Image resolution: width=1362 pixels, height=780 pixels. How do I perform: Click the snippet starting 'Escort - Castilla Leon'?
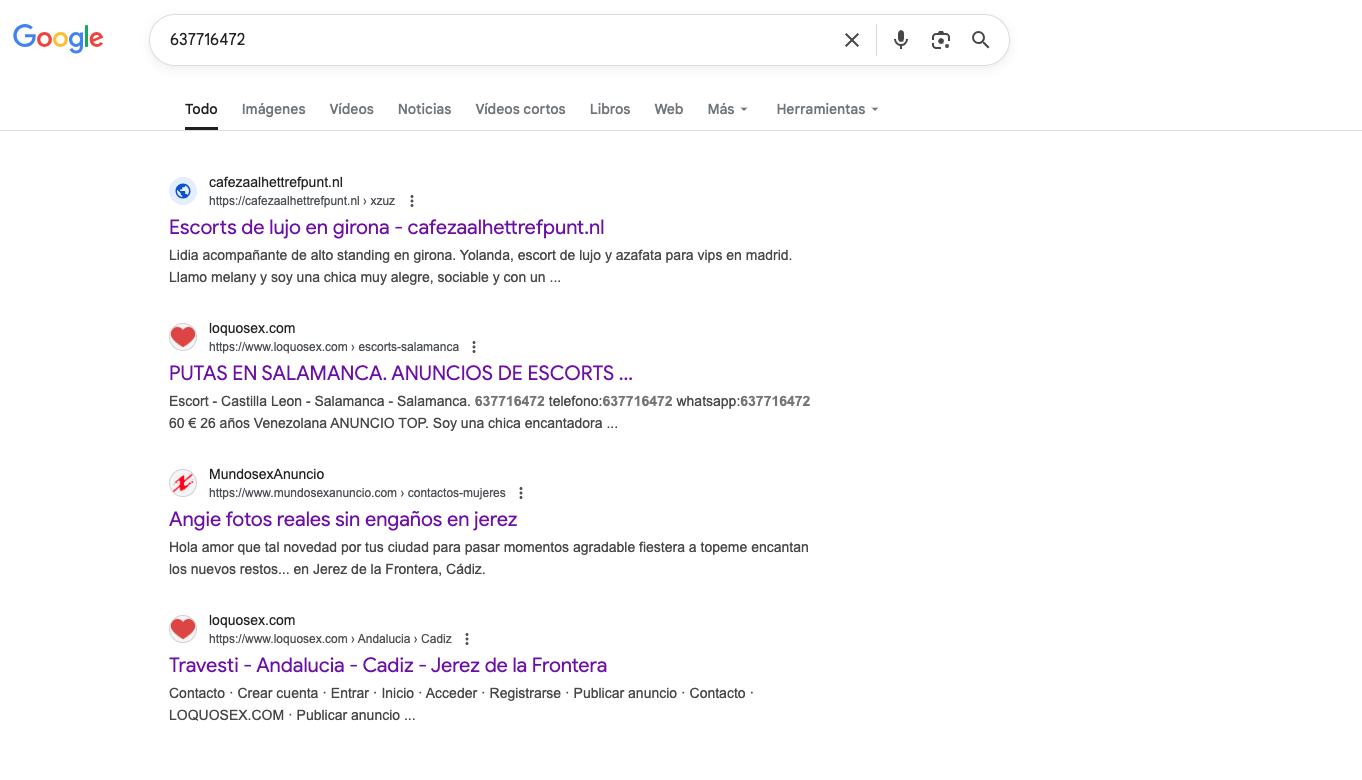[489, 412]
